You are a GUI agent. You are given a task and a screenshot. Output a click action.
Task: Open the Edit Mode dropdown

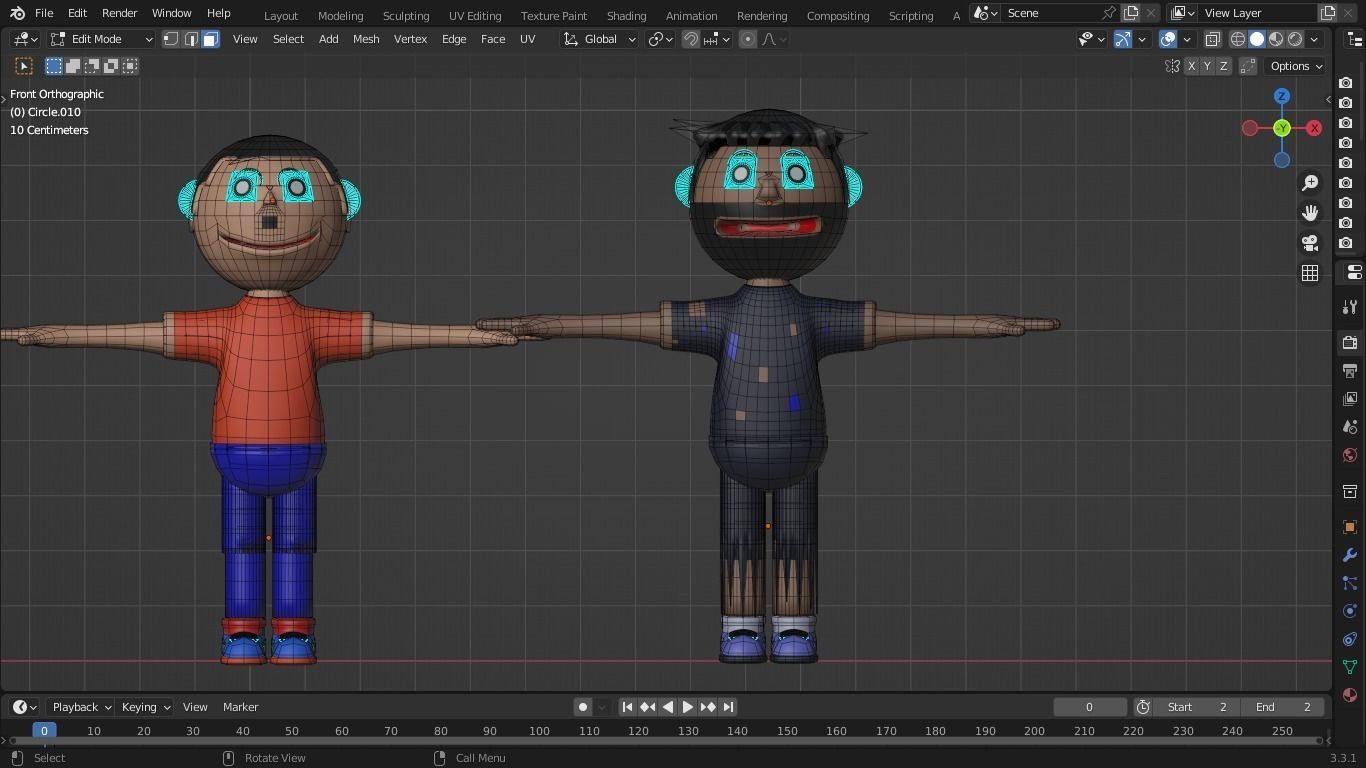coord(101,39)
